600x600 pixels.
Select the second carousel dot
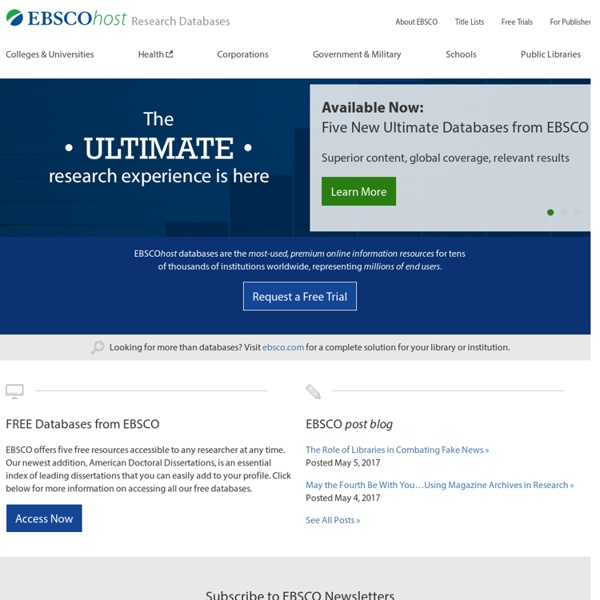pyautogui.click(x=564, y=212)
